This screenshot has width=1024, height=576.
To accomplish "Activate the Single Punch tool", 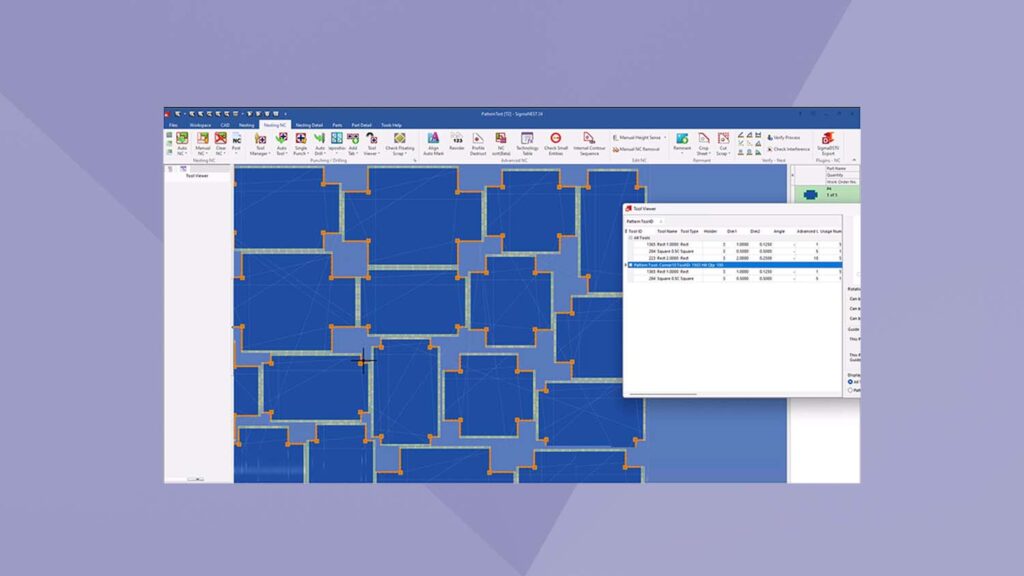I will pyautogui.click(x=301, y=140).
